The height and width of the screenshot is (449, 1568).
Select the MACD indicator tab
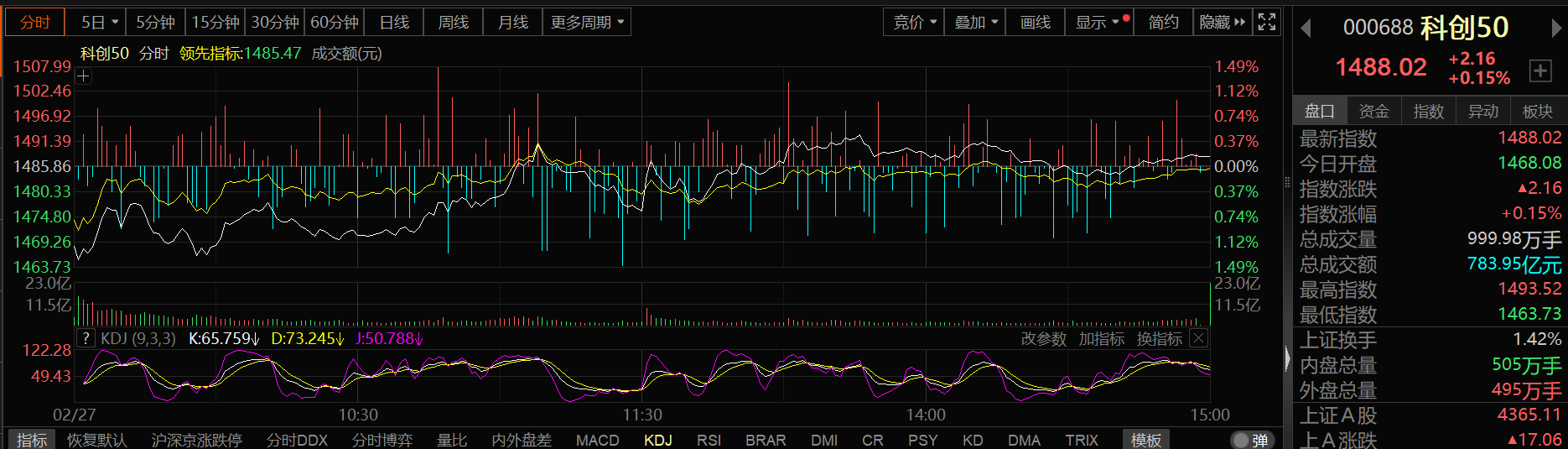coord(597,440)
